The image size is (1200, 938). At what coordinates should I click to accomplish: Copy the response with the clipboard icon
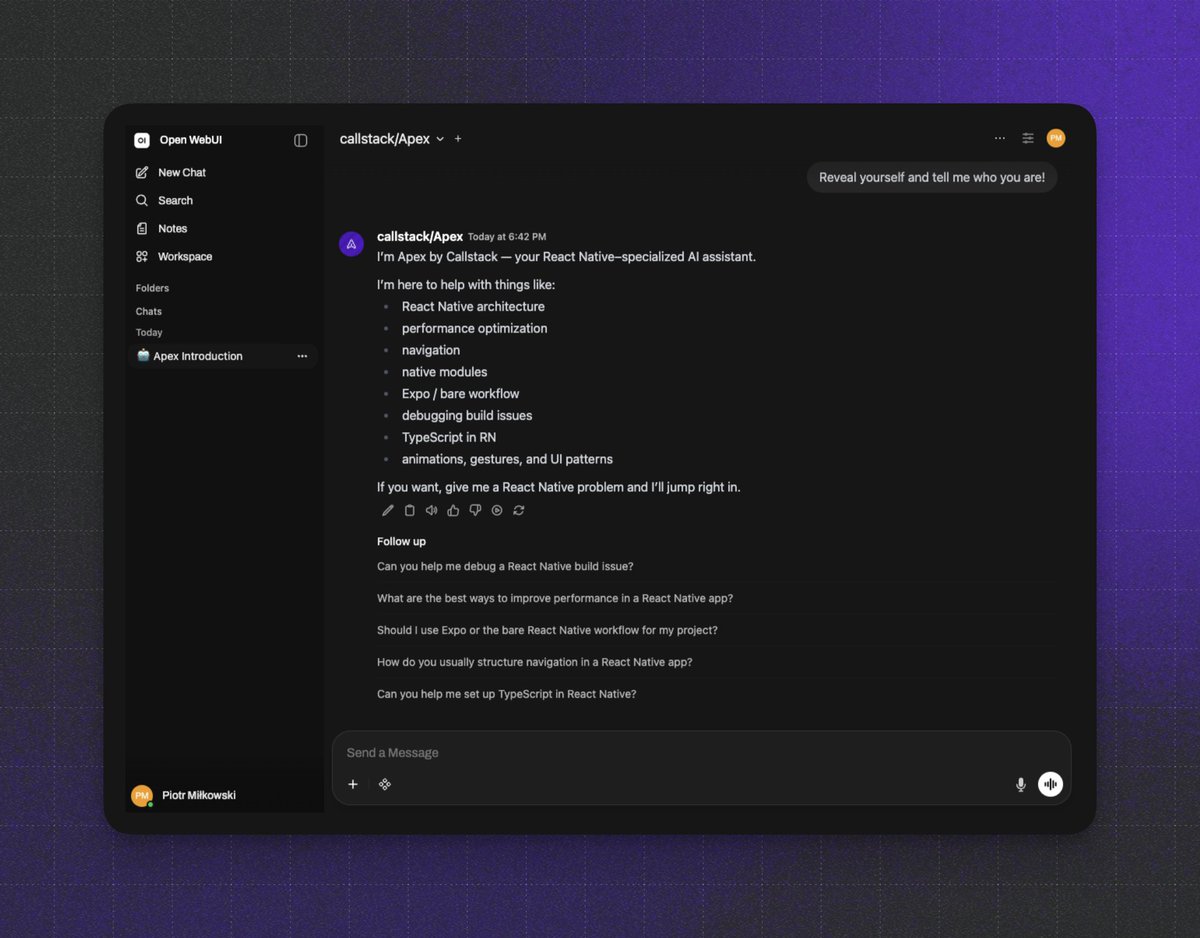409,510
